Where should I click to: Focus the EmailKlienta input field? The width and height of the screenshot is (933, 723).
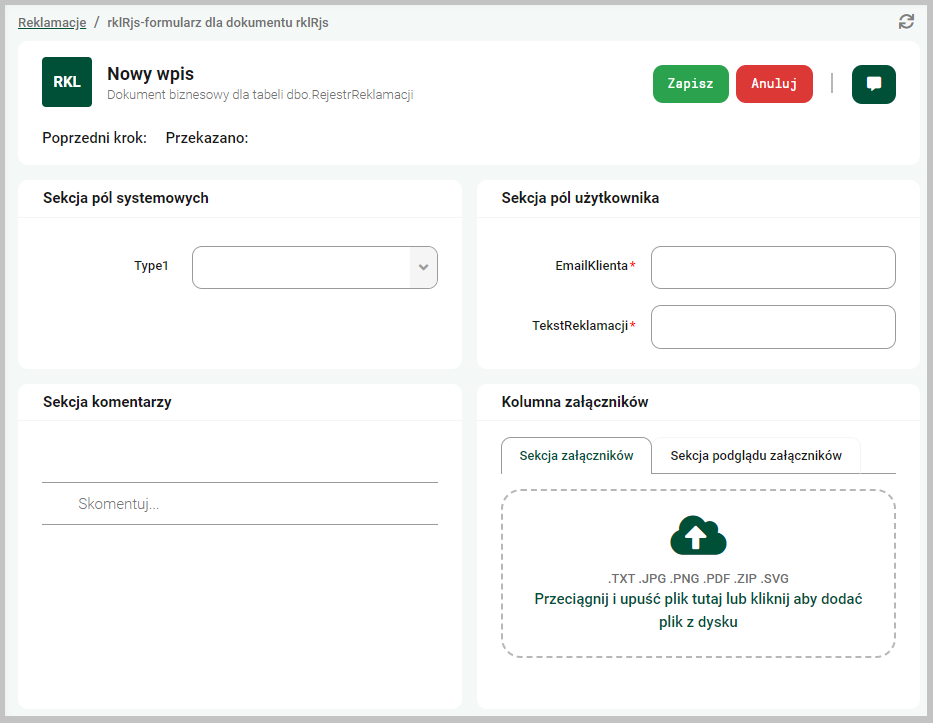(773, 268)
